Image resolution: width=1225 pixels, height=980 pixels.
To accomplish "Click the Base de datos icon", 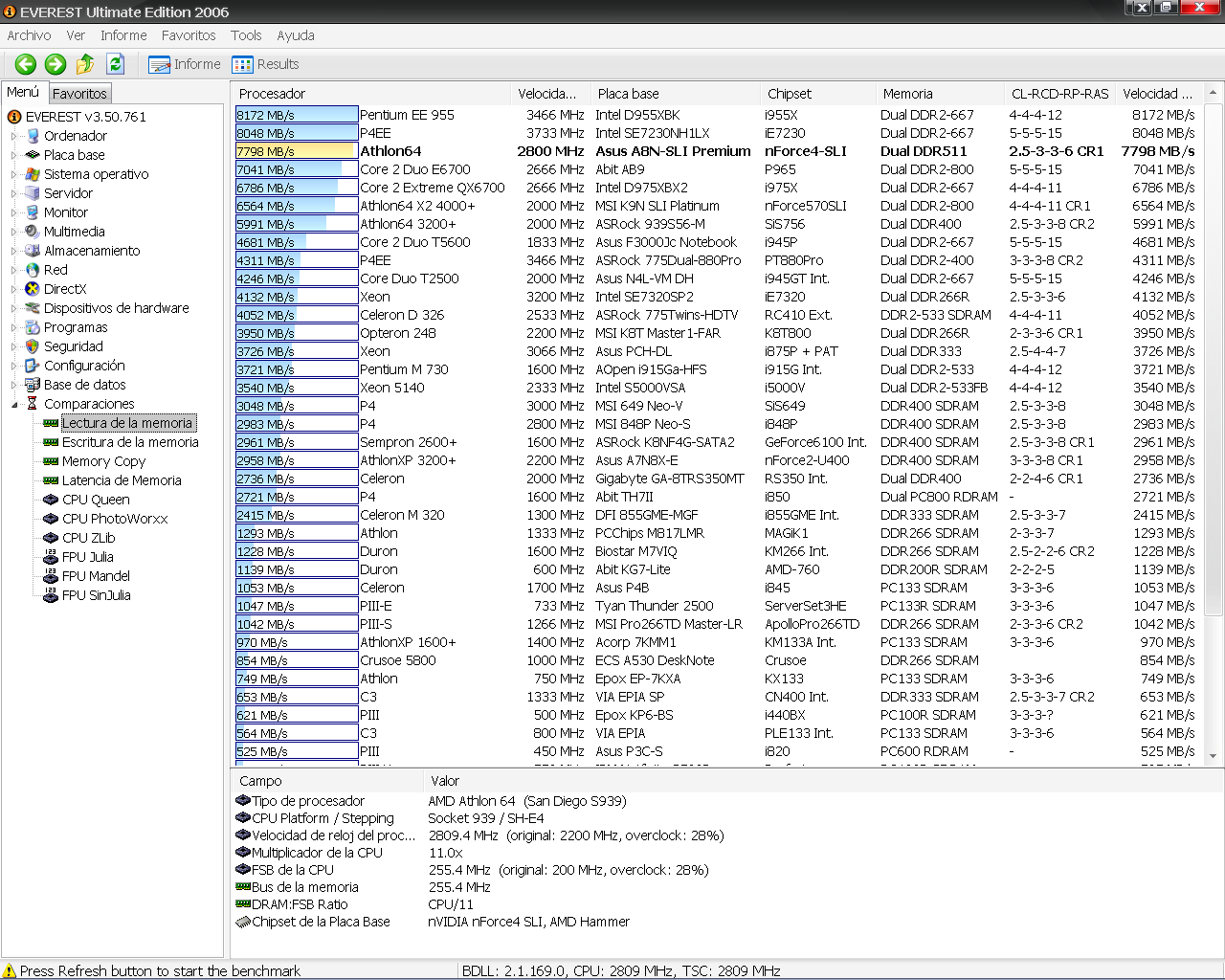I will tap(33, 385).
